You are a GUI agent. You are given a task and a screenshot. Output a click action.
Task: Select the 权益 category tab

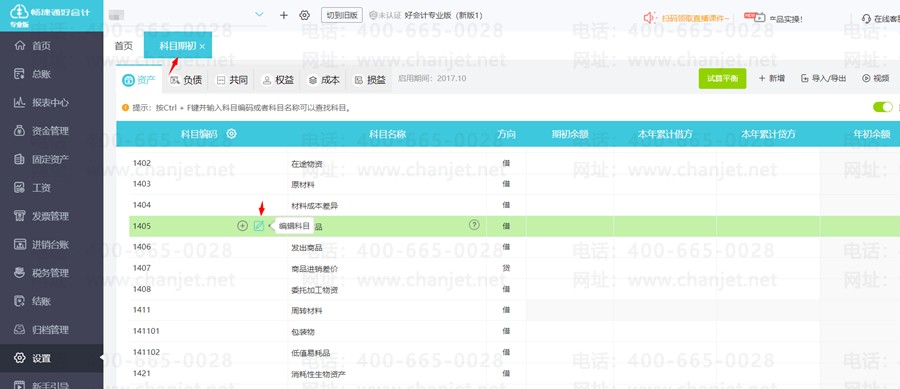(278, 80)
